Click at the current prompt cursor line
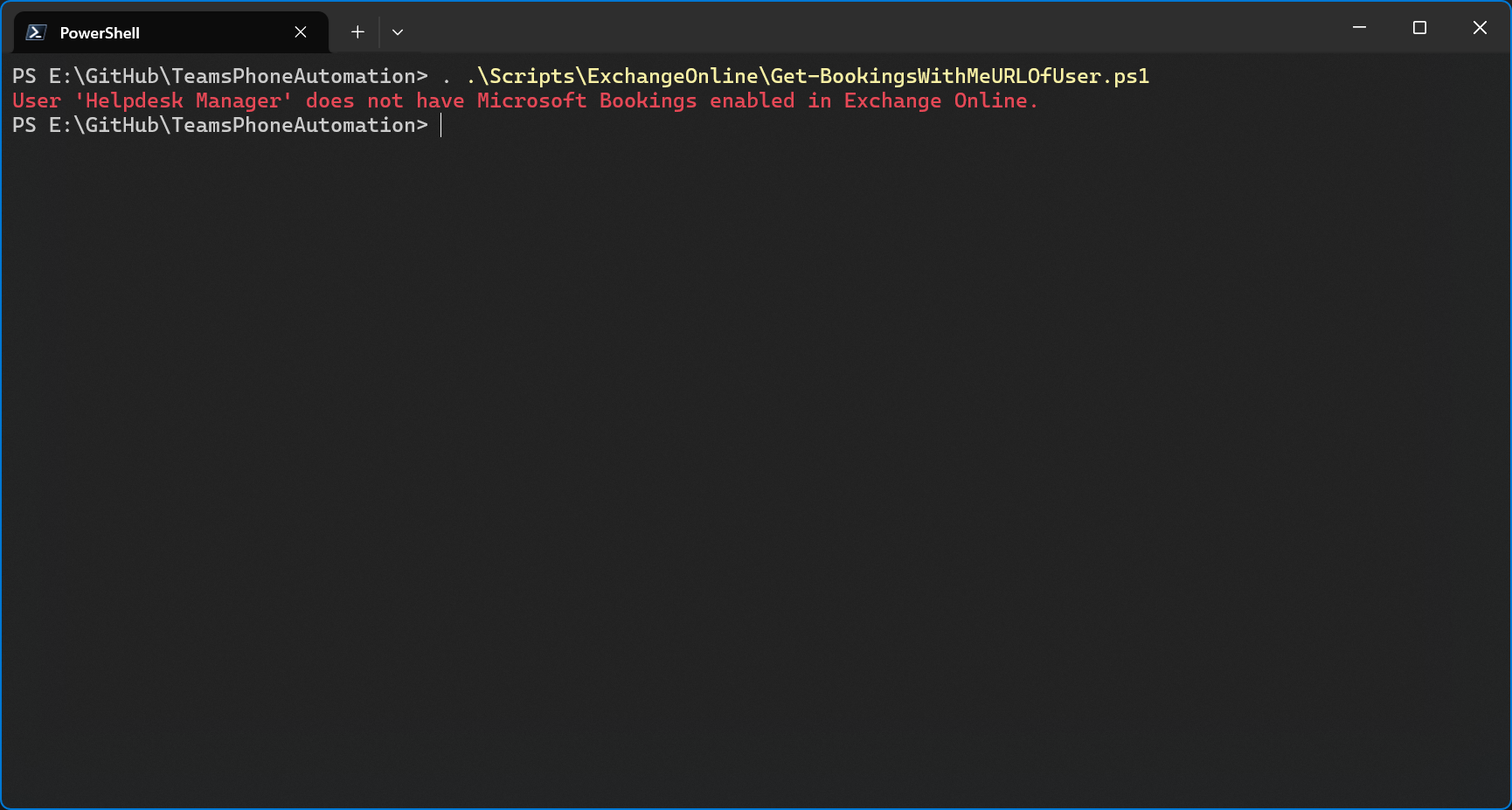This screenshot has width=1512, height=810. (x=441, y=125)
